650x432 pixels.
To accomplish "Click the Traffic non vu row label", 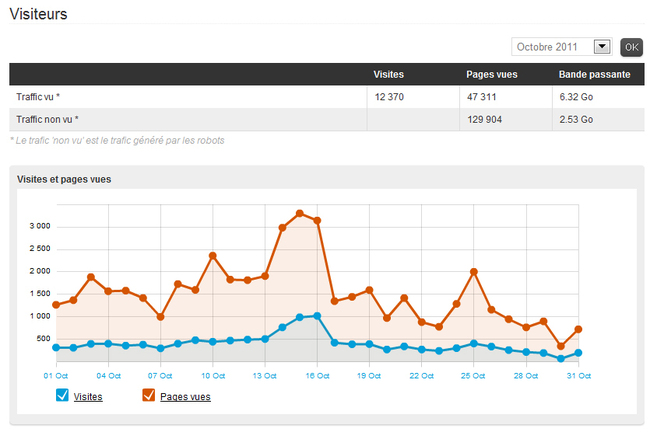I will point(47,119).
